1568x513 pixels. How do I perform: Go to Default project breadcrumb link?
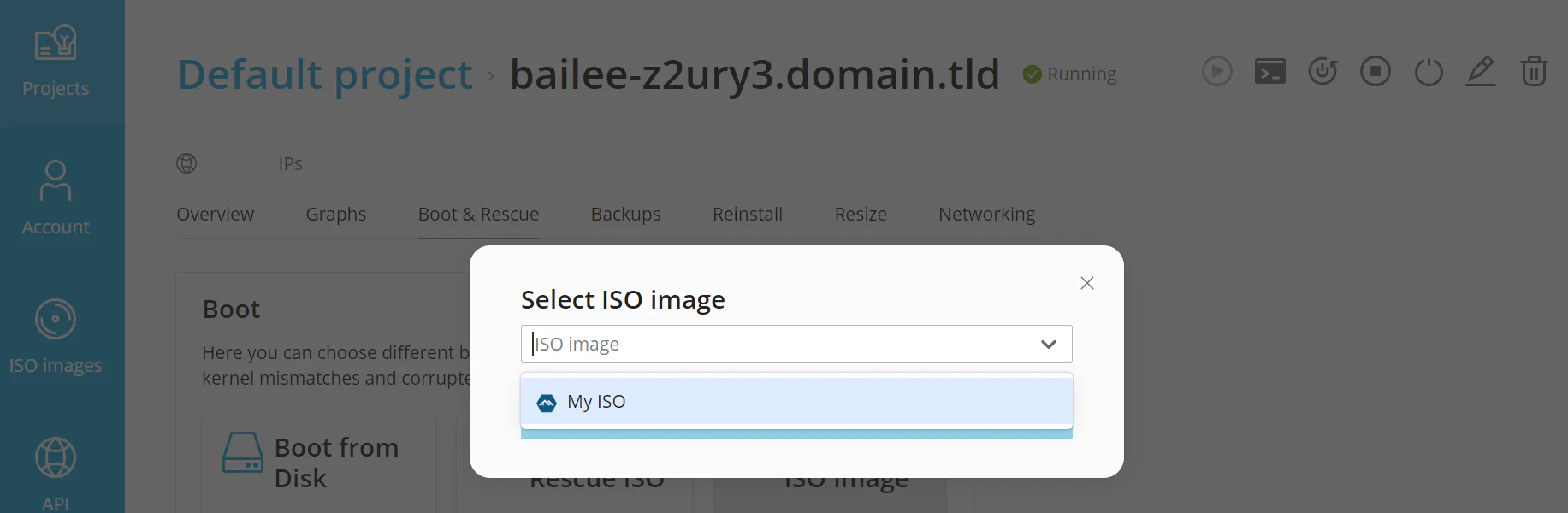click(325, 74)
